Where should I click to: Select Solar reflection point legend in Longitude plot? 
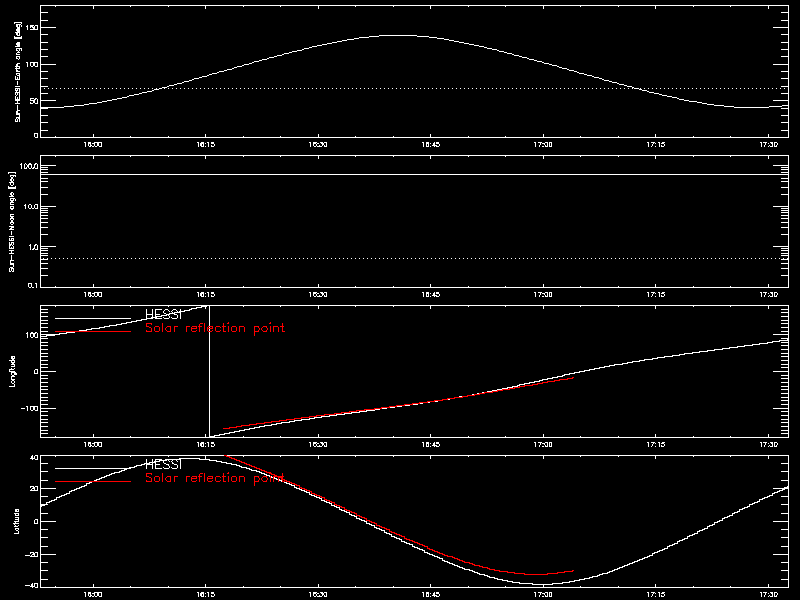[215, 328]
